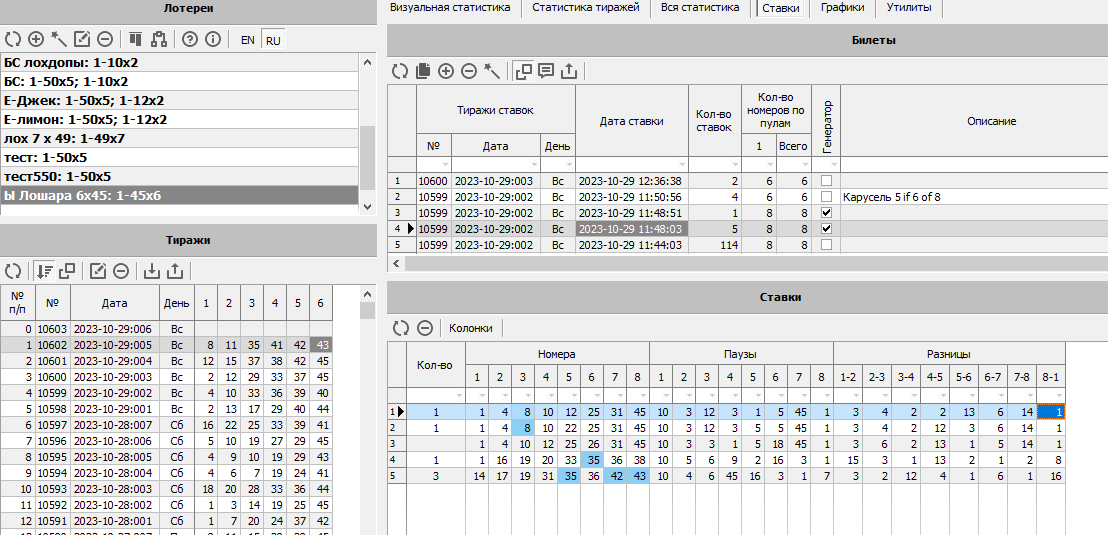Open filter dropdown under Кол-во ставок column
Image resolution: width=1108 pixels, height=535 pixels.
coord(734,165)
